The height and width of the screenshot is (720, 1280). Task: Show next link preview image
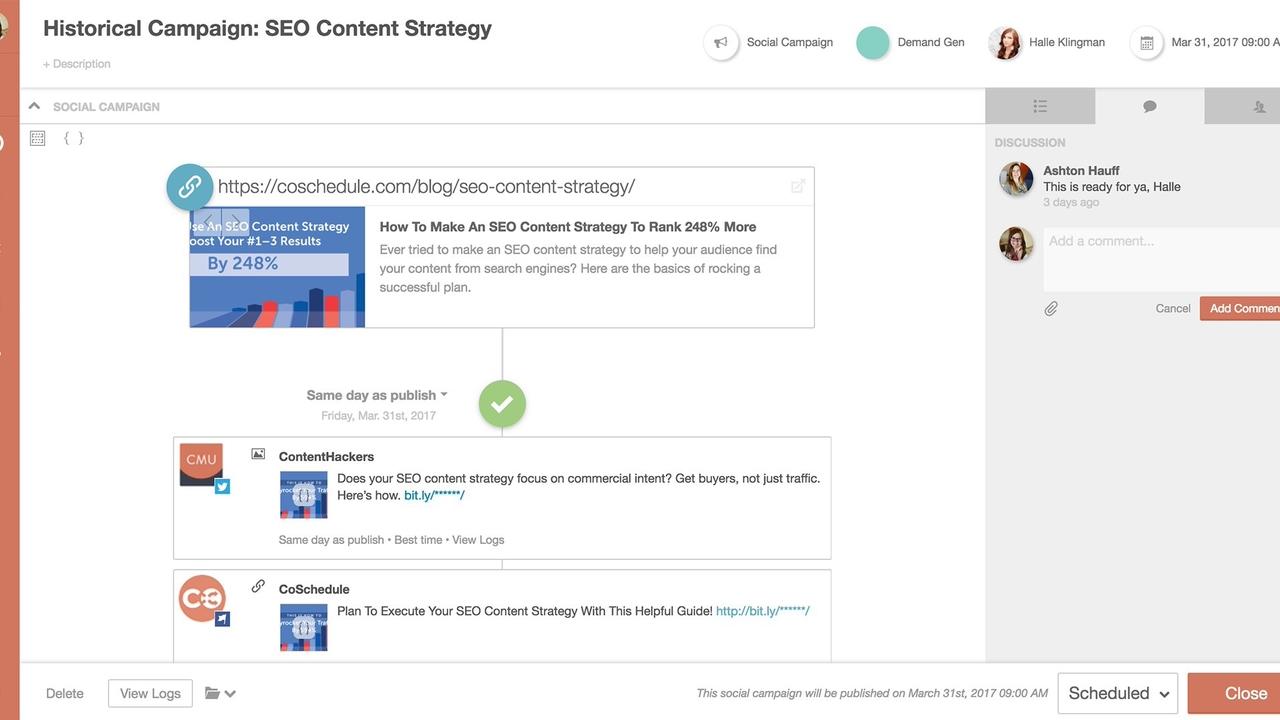pos(236,221)
